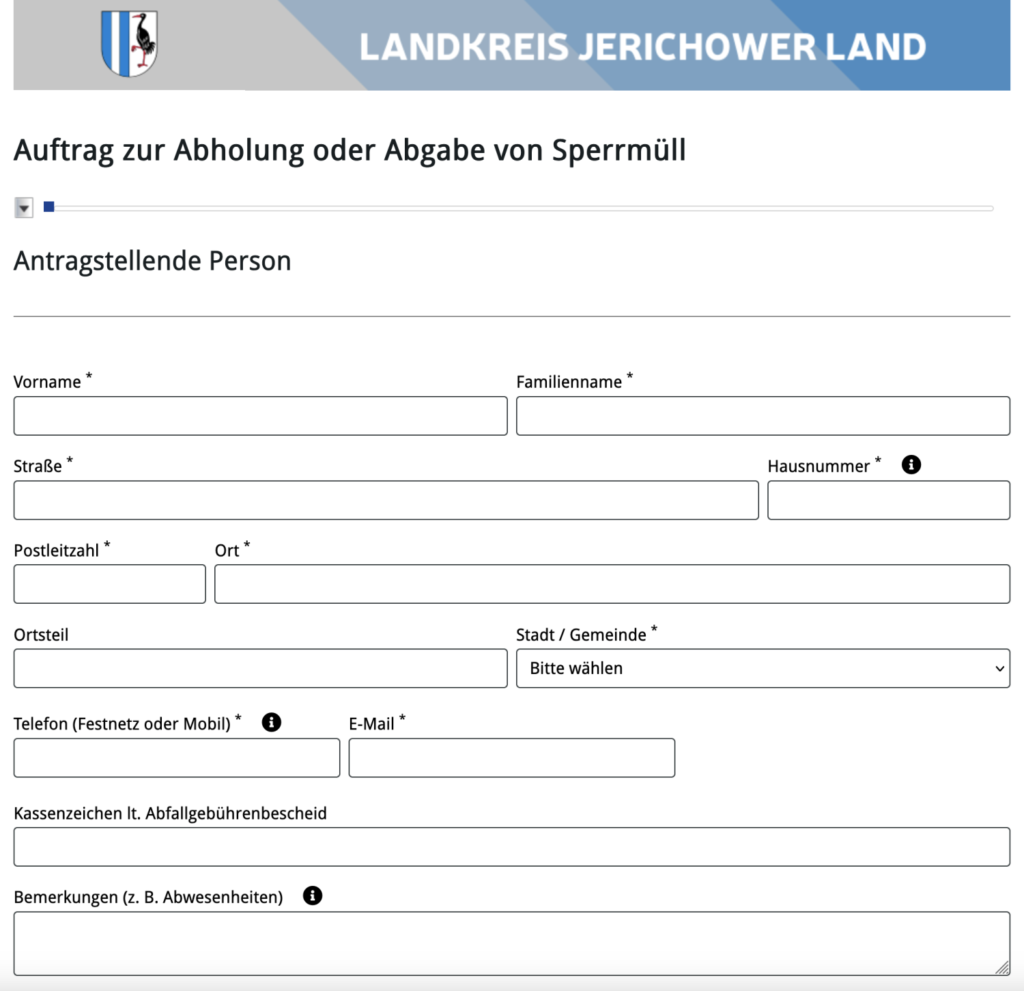Viewport: 1024px width, 991px height.
Task: Show info for Bemerkungen field
Action: point(312,896)
